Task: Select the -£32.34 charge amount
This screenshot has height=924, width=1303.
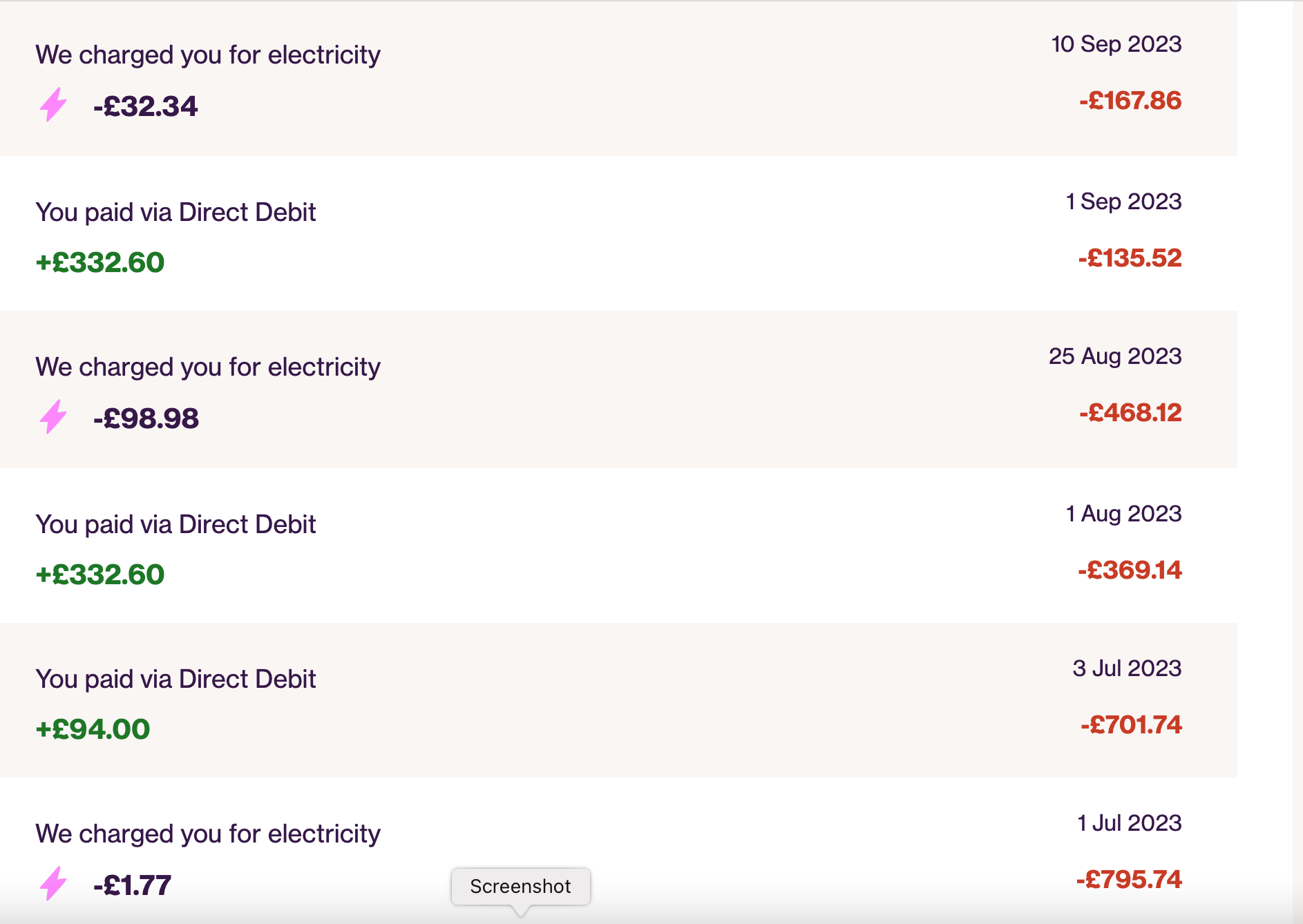Action: tap(146, 106)
